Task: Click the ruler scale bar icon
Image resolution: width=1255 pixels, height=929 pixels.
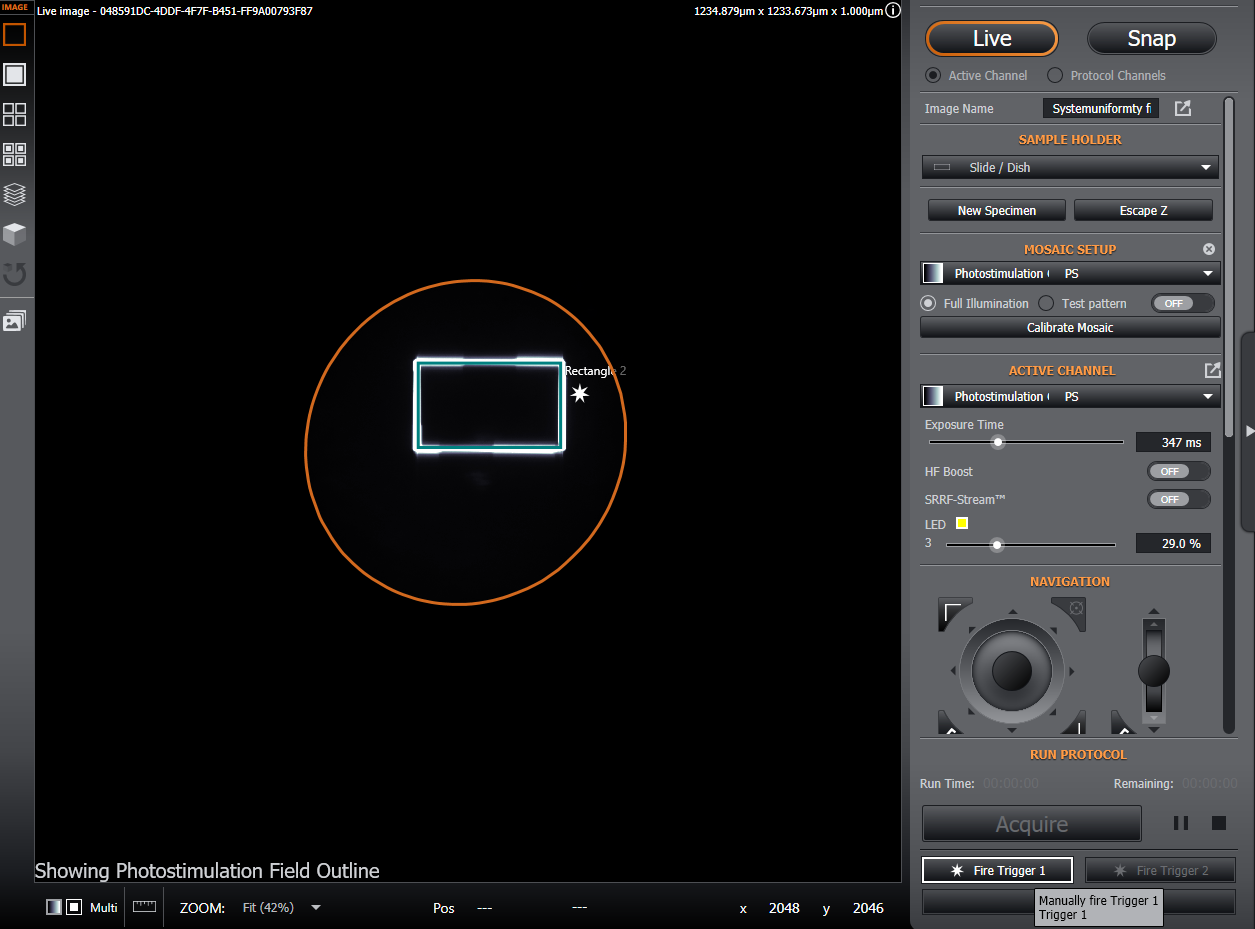Action: coord(145,907)
